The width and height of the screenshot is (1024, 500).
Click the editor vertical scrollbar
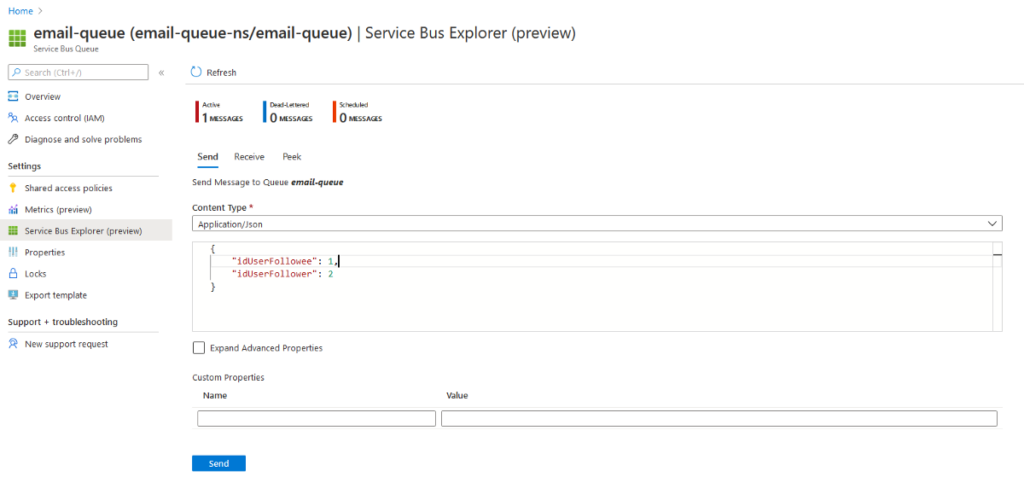(997, 286)
